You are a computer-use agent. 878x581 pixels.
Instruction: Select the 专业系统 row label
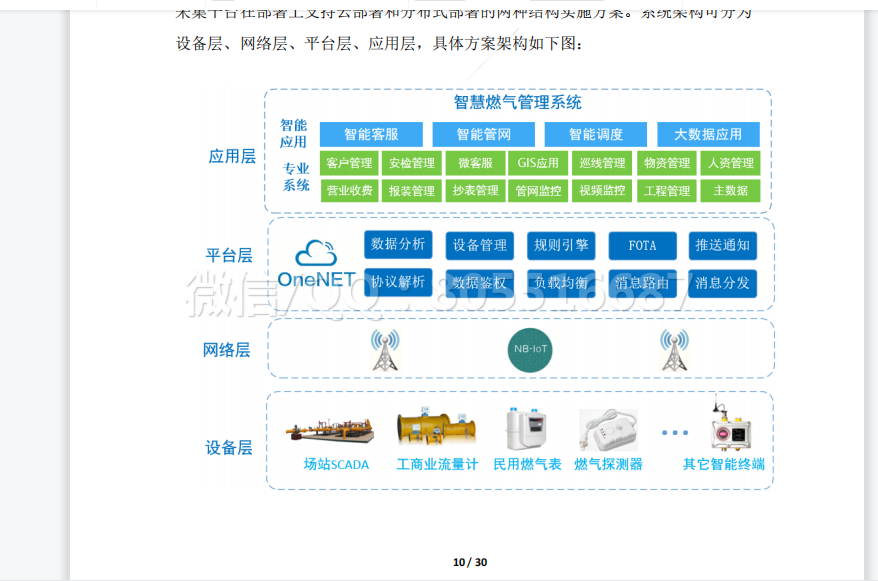click(x=296, y=177)
